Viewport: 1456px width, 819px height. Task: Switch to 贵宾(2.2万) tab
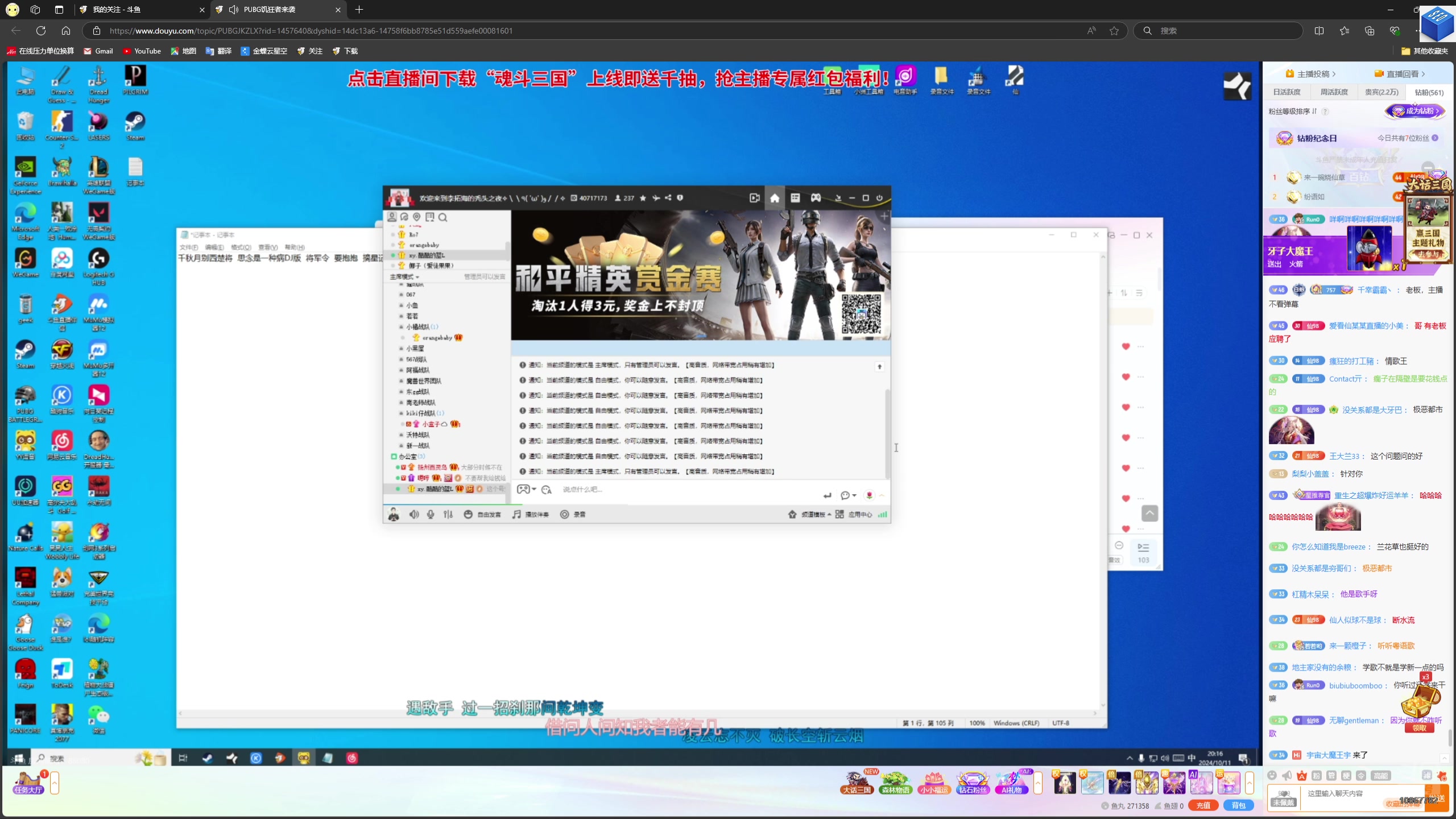coord(1381,92)
